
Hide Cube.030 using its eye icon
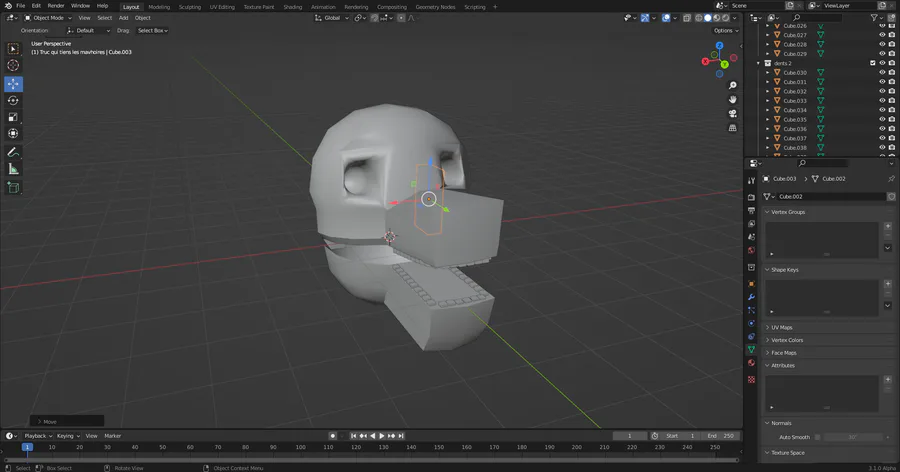click(x=882, y=73)
